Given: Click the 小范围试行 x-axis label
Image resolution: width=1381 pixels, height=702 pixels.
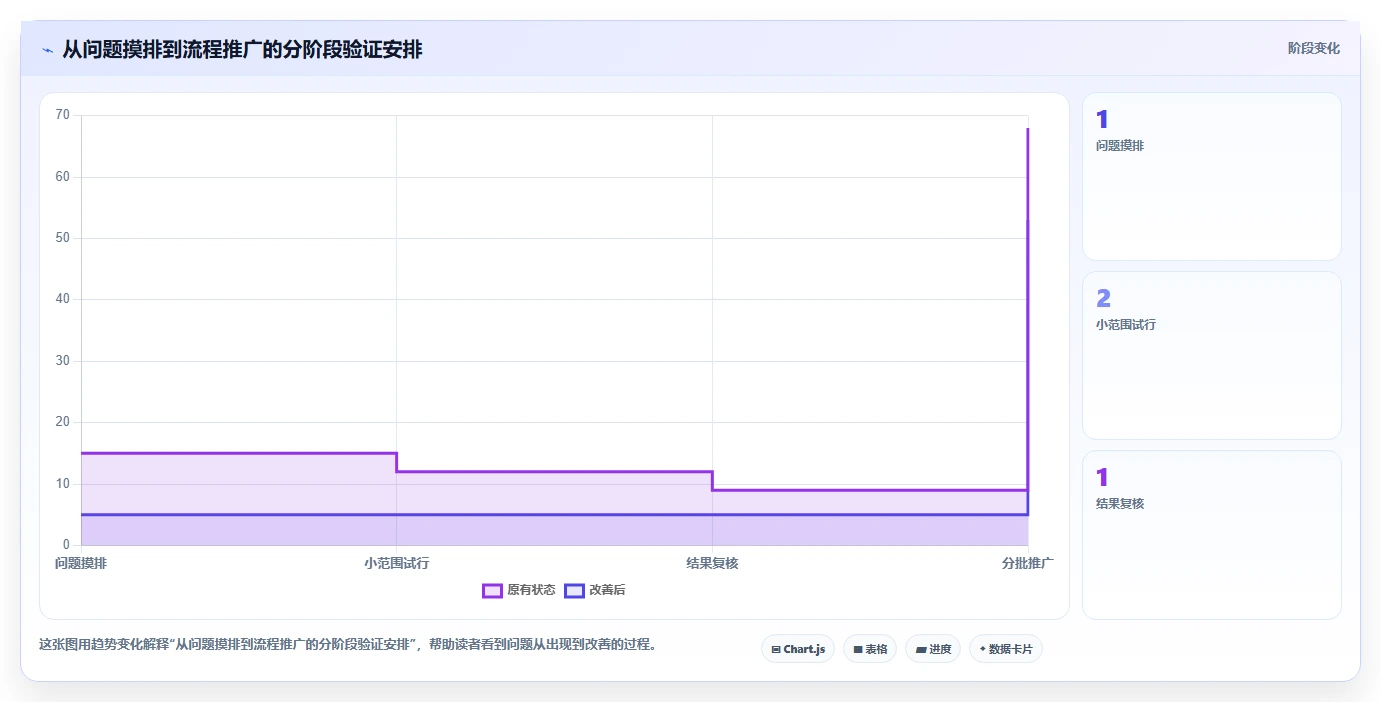Looking at the screenshot, I should [397, 563].
